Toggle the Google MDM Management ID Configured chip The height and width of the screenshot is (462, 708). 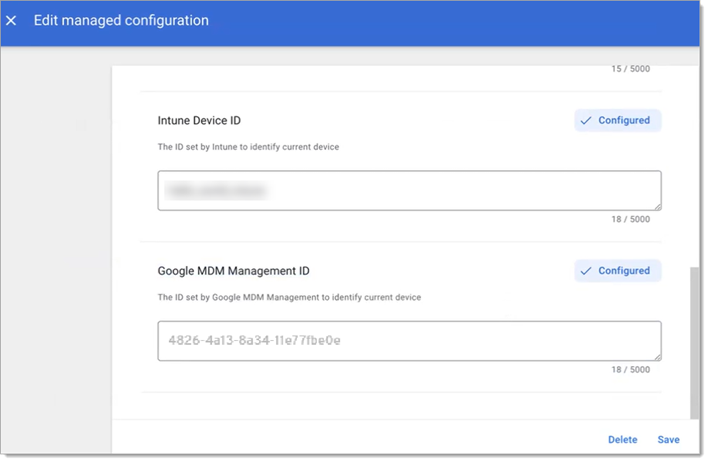coord(617,271)
